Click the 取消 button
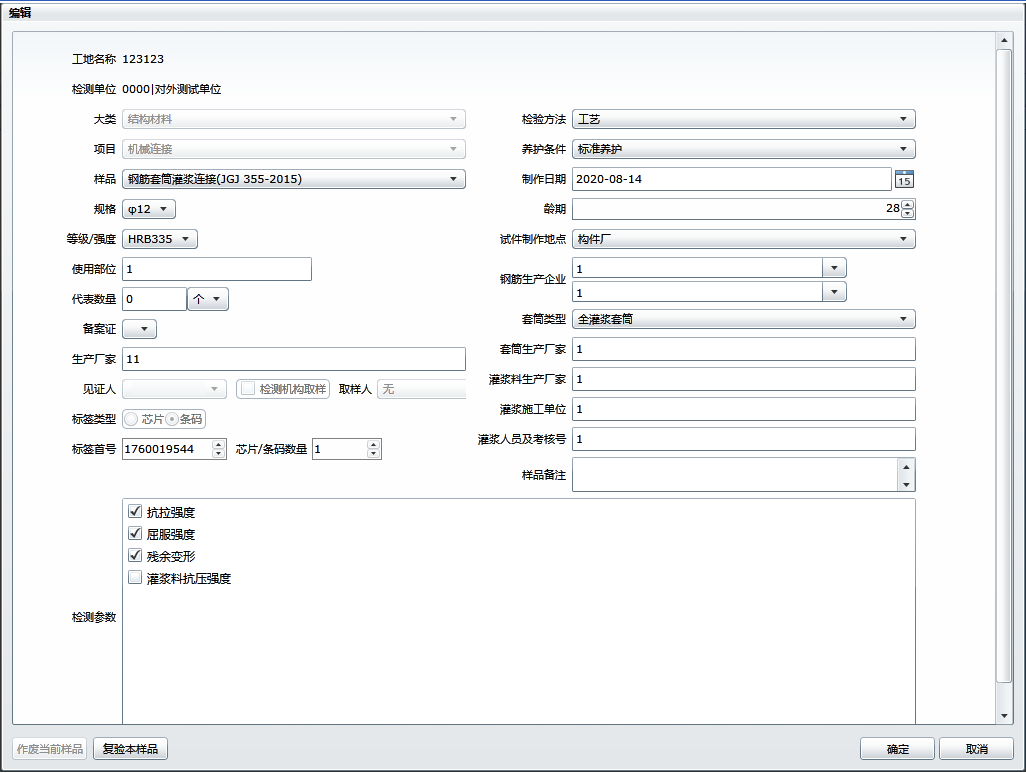 click(x=976, y=749)
